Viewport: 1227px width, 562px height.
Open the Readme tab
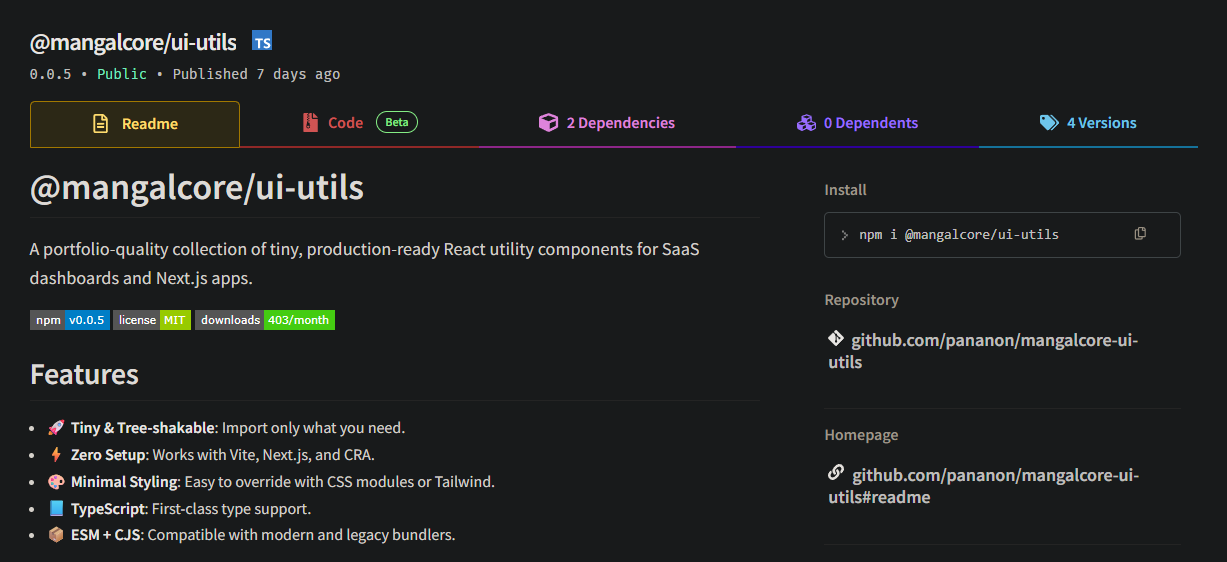coord(135,124)
